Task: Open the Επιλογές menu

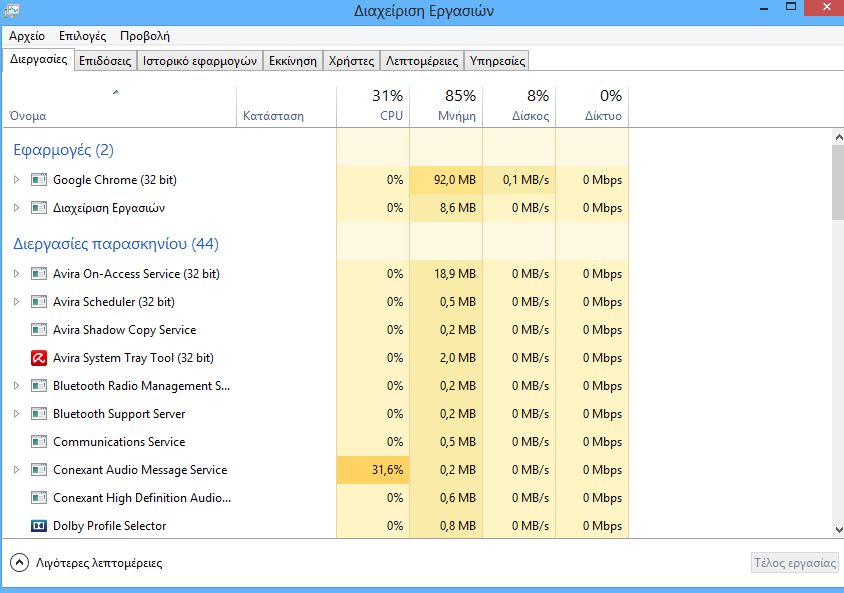Action: [x=82, y=36]
